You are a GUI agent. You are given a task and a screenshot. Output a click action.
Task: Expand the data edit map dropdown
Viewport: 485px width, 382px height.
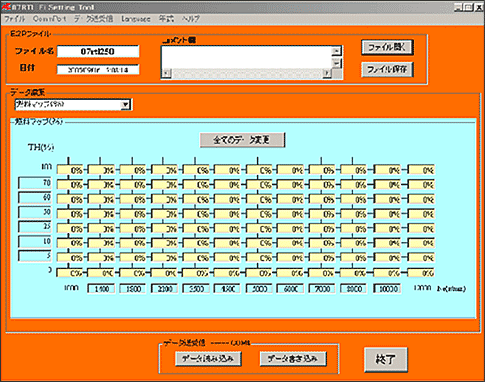pyautogui.click(x=125, y=104)
